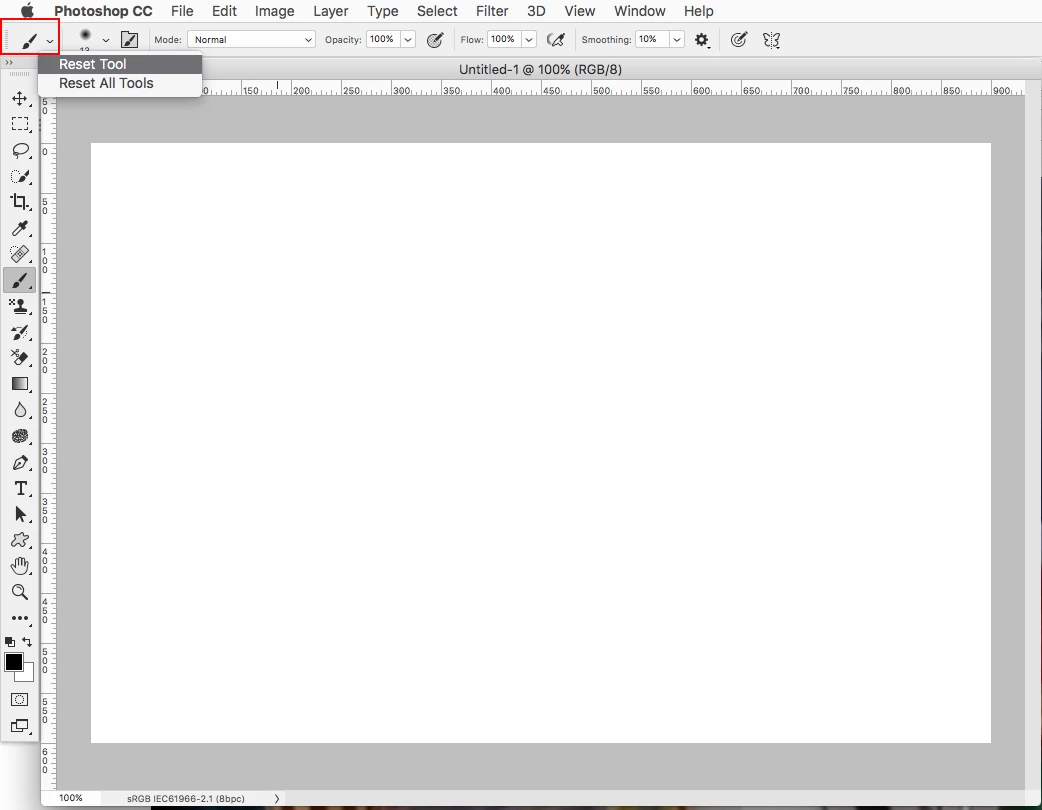
Task: Select the Eraser tool
Action: [x=20, y=358]
